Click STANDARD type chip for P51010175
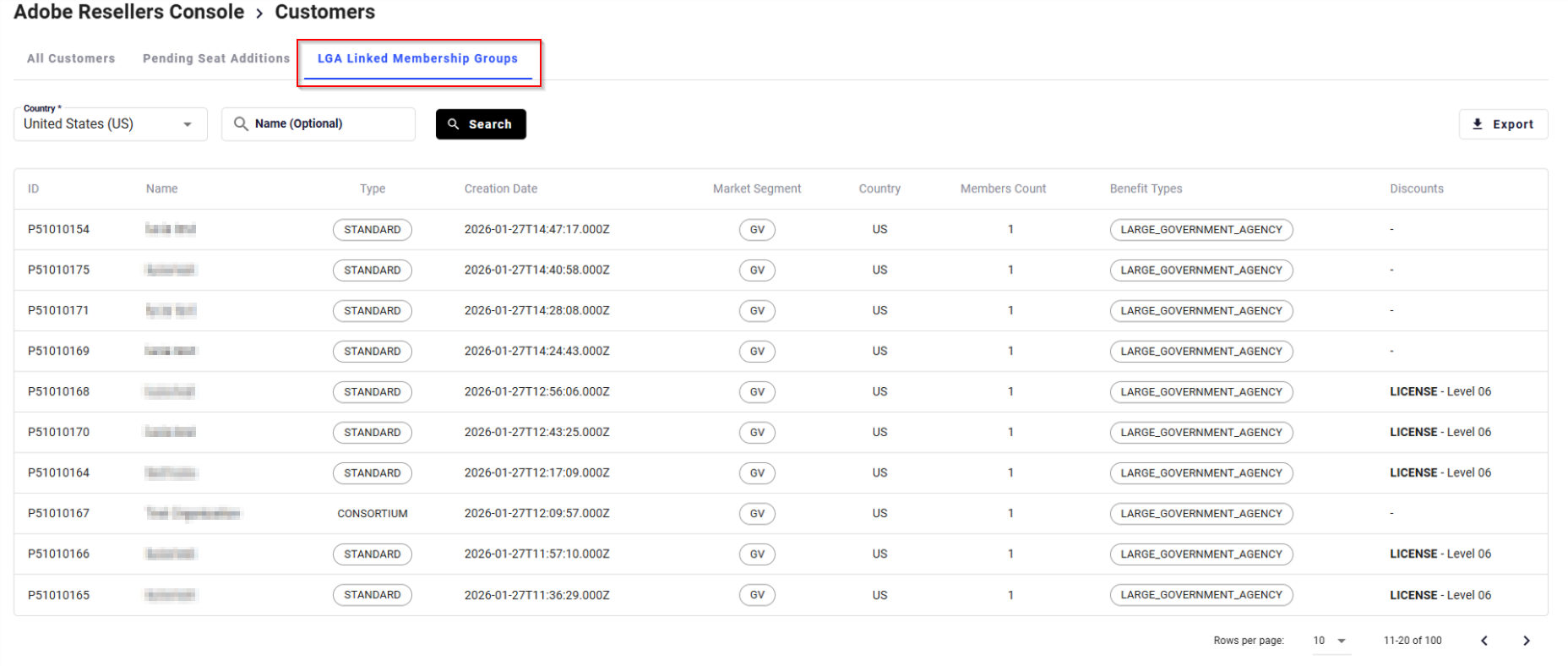 pyautogui.click(x=372, y=270)
